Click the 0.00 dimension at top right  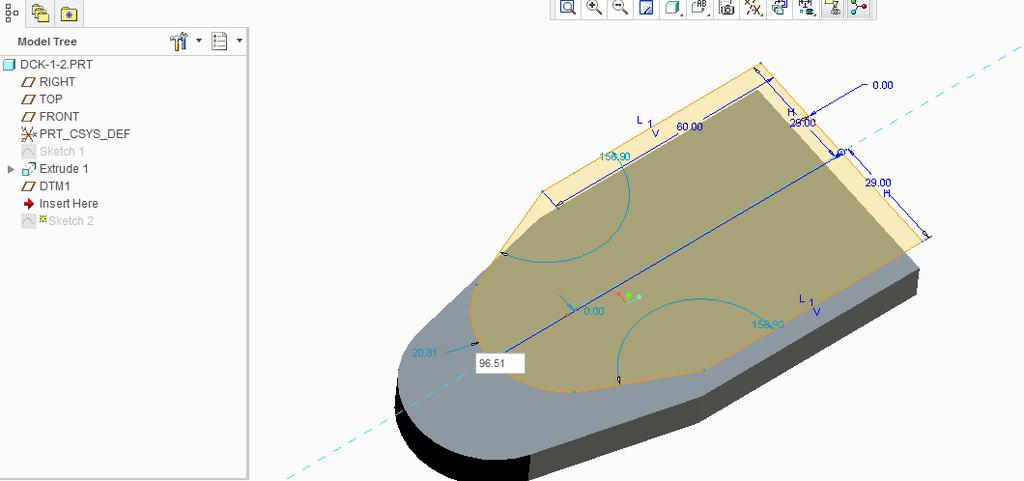pyautogui.click(x=882, y=85)
